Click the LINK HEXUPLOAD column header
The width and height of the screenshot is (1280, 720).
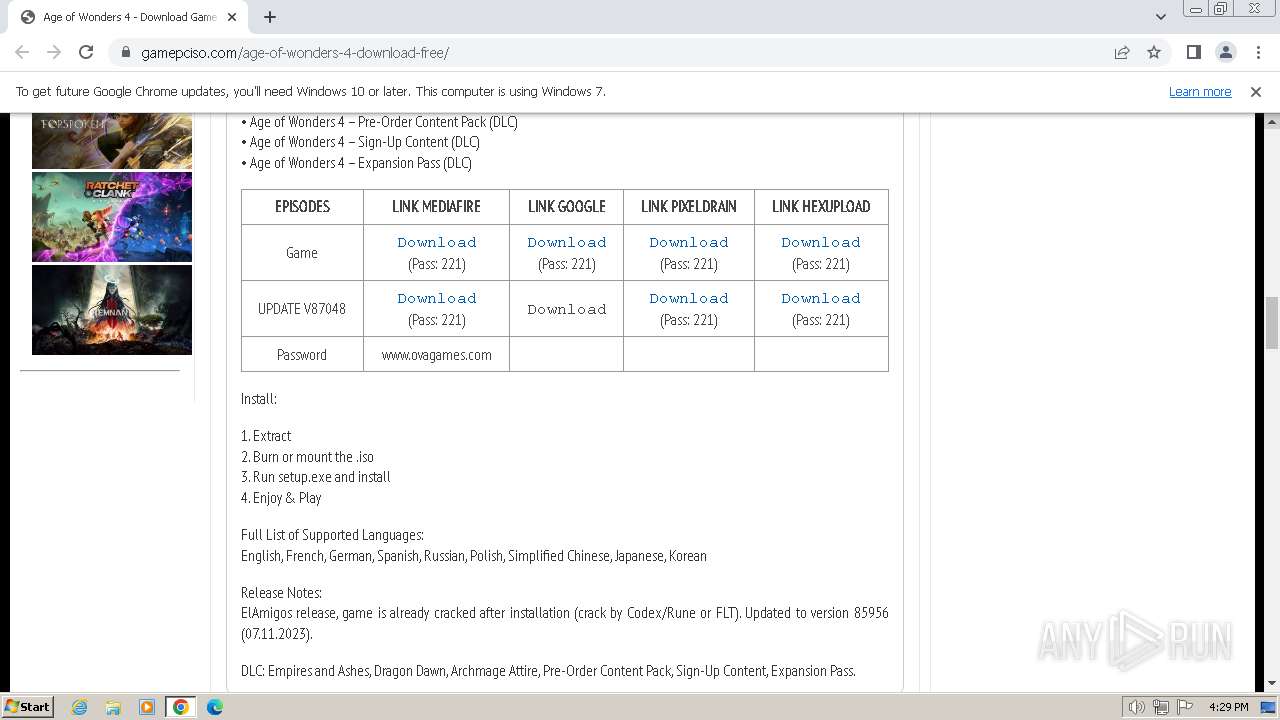(821, 206)
